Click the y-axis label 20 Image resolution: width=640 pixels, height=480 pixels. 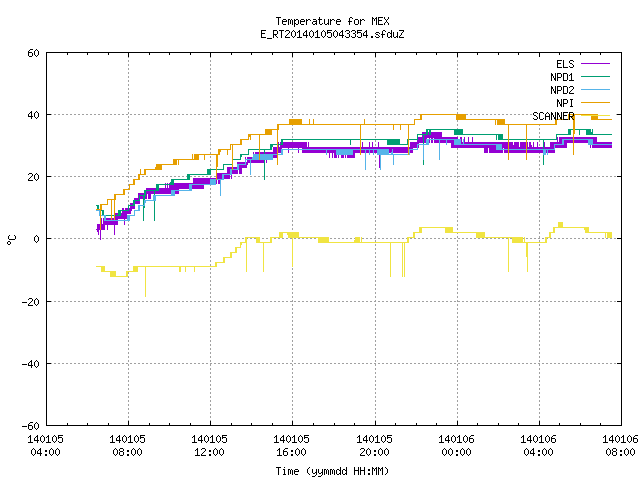[x=33, y=177]
